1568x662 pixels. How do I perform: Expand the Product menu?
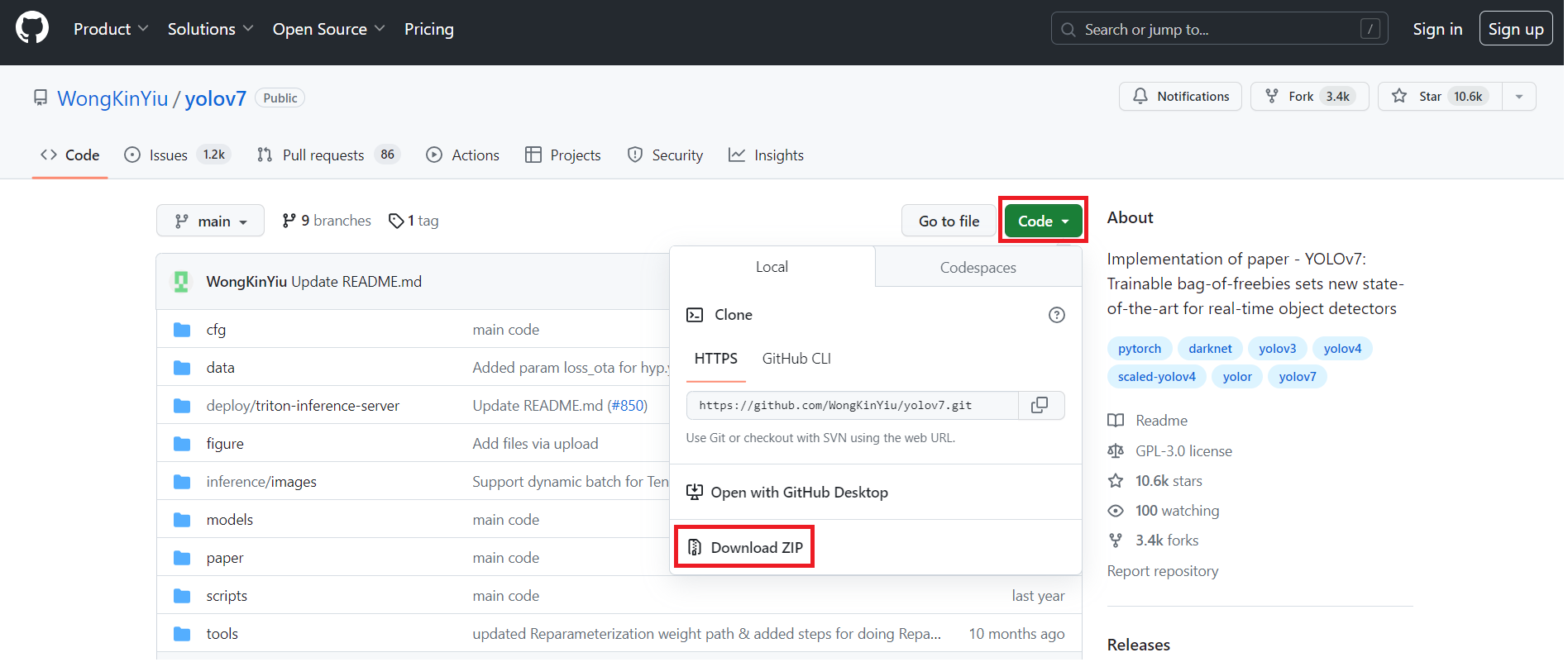[111, 29]
